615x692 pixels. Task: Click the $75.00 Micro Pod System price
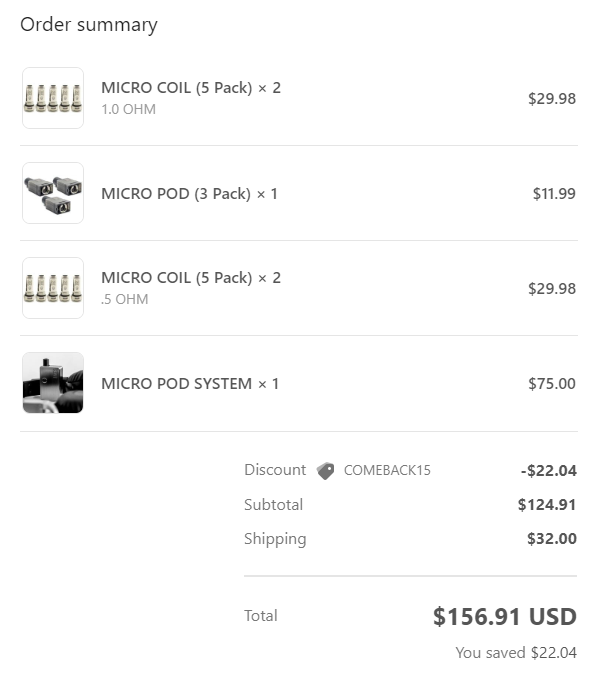pos(551,383)
